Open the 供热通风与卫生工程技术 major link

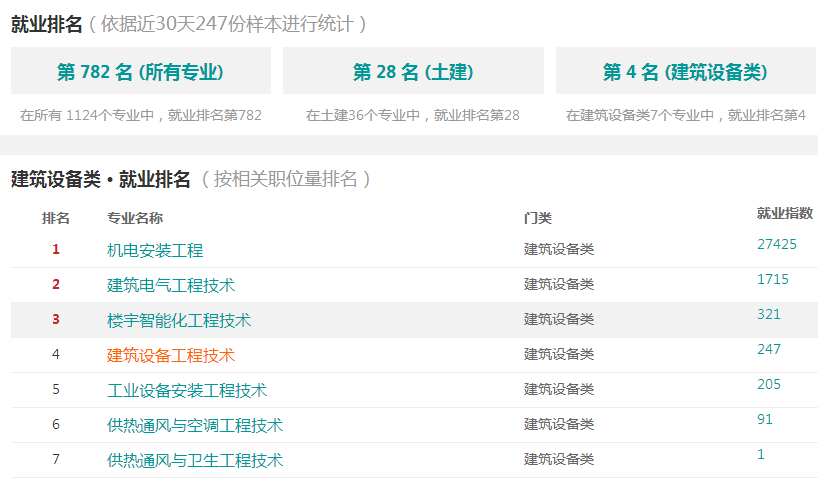(x=195, y=460)
